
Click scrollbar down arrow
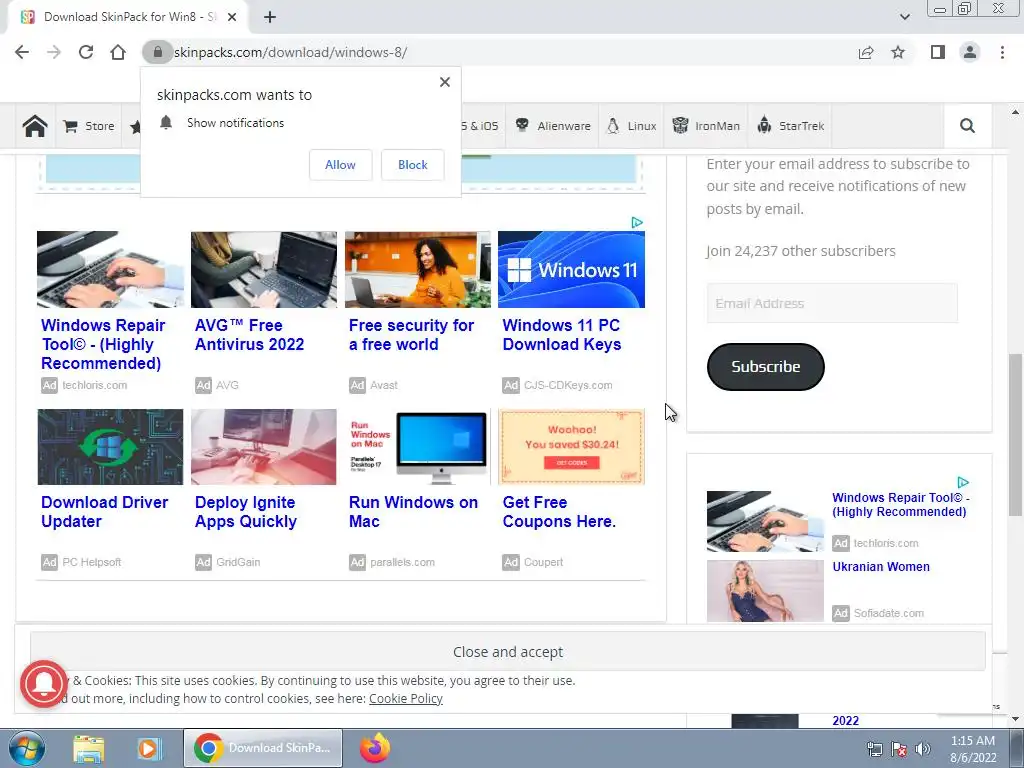coord(1015,719)
